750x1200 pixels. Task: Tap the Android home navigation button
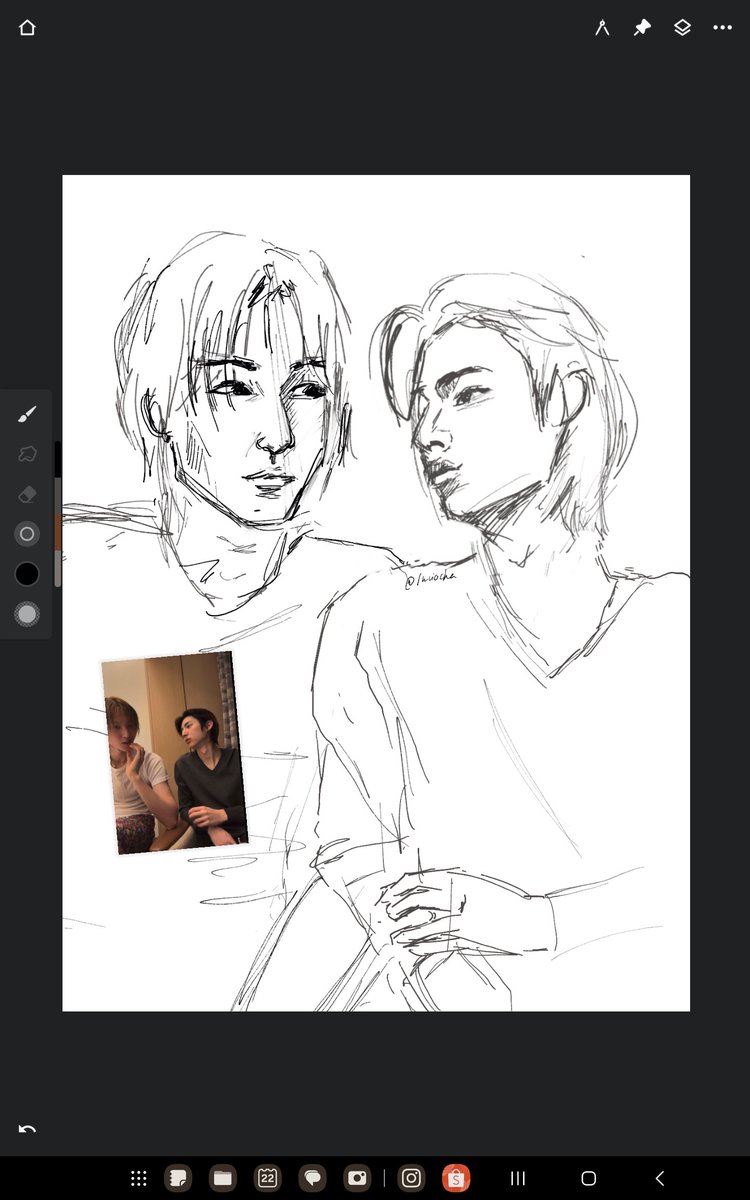tap(588, 1178)
